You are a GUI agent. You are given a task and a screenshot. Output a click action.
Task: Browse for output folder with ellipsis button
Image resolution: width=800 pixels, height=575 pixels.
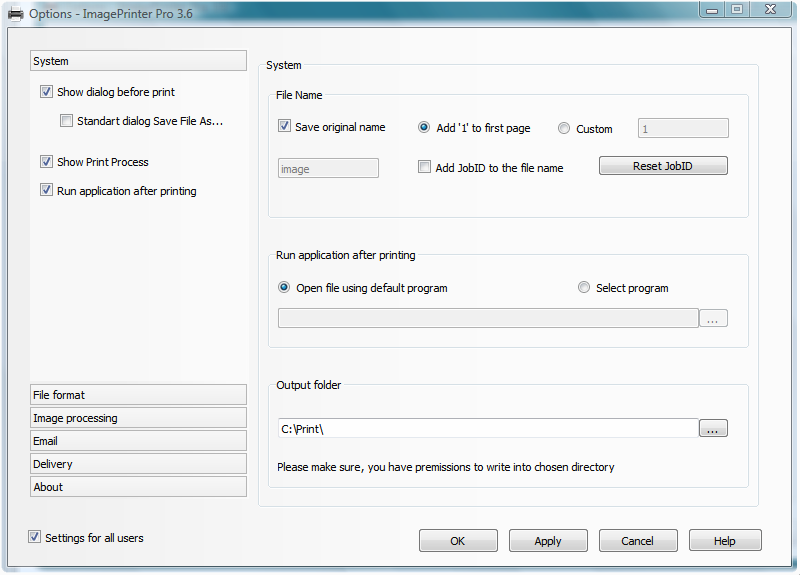point(713,429)
